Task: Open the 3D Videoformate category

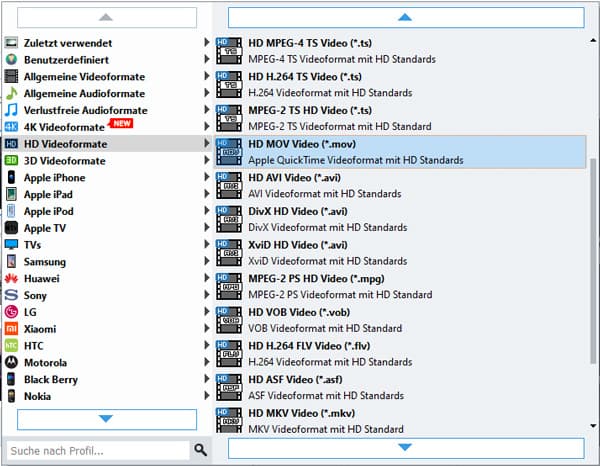Action: [107, 161]
